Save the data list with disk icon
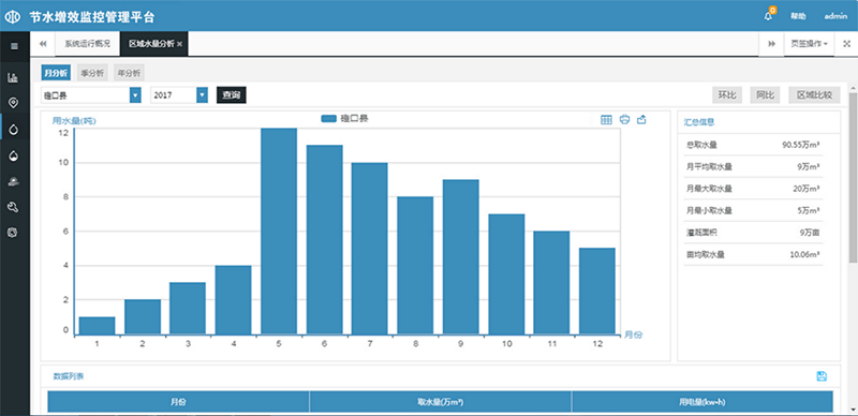This screenshot has height=416, width=858. tap(821, 376)
